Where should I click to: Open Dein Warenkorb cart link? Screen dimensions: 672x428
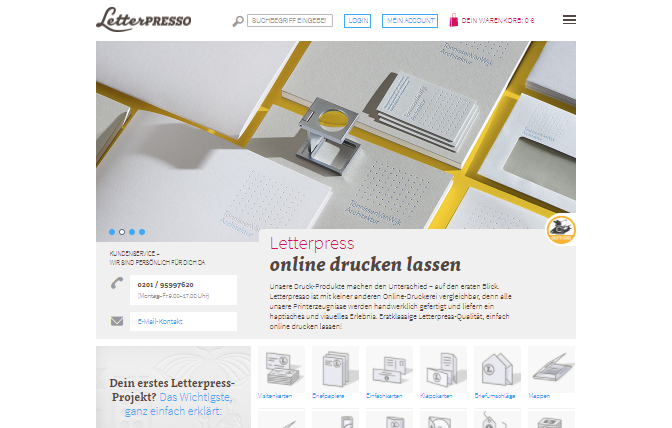(x=497, y=20)
